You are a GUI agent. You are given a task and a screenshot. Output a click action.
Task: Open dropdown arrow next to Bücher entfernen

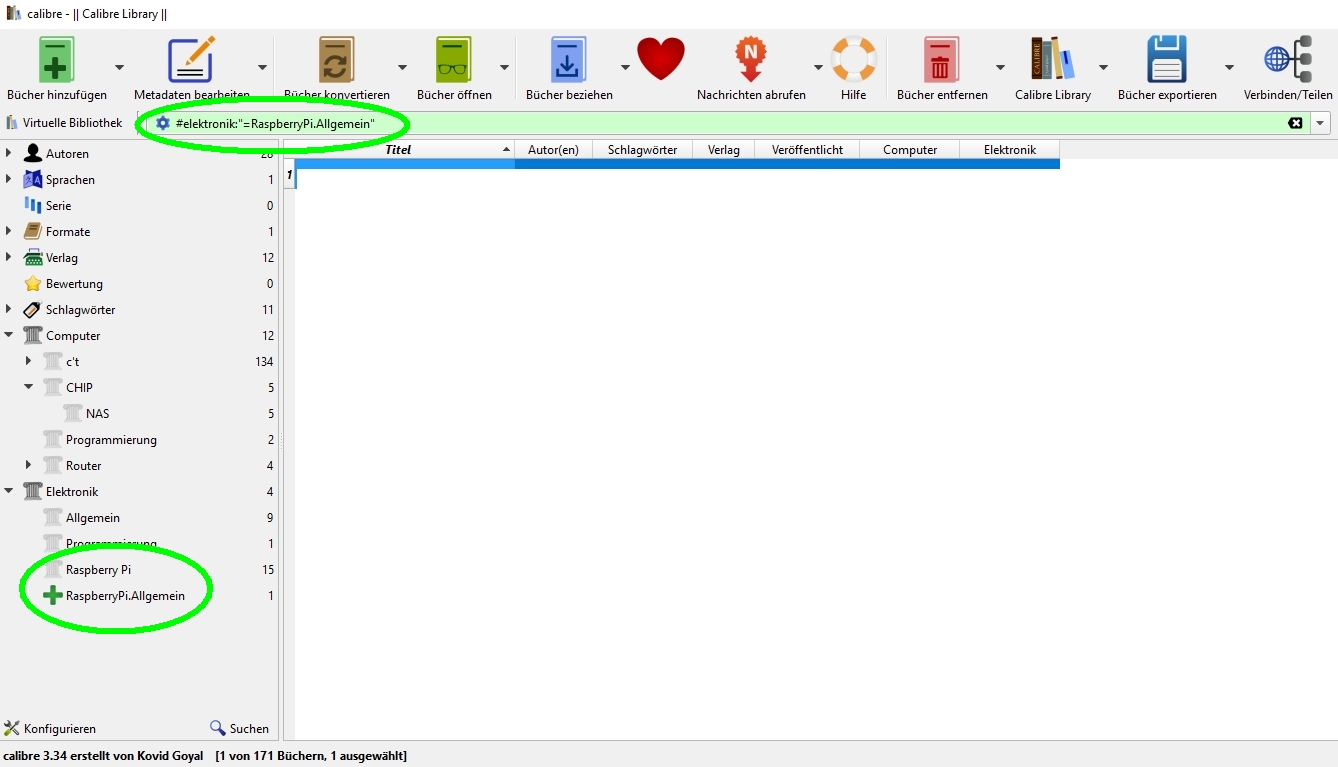[x=1000, y=67]
